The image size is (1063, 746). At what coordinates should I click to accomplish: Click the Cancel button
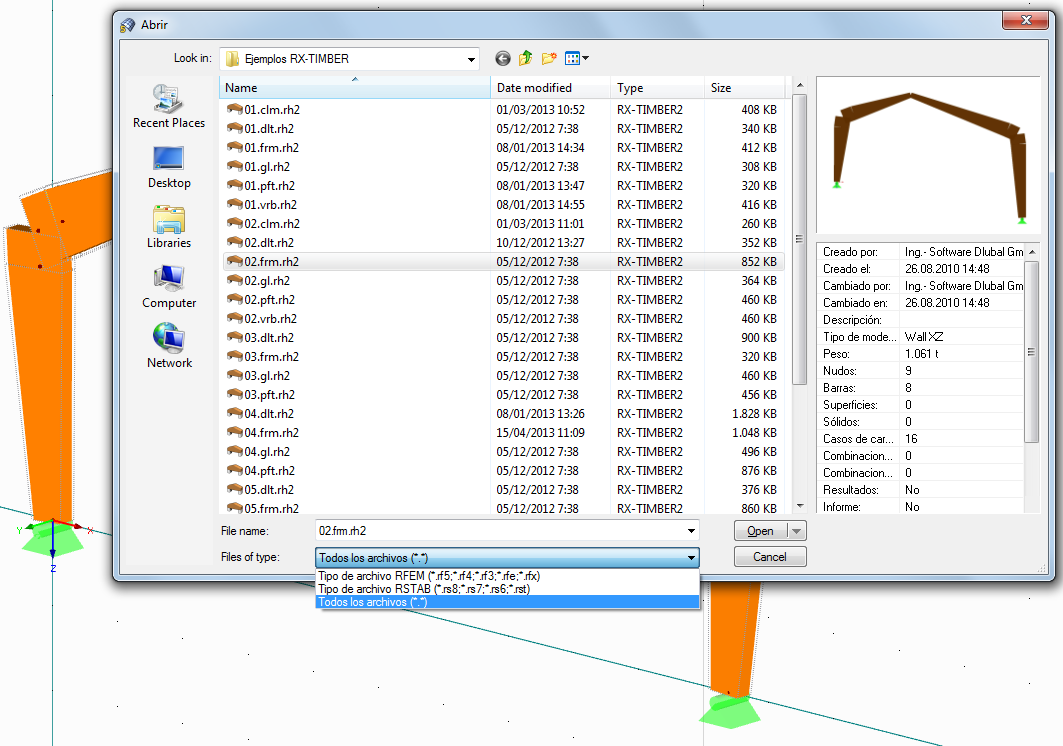click(x=769, y=556)
